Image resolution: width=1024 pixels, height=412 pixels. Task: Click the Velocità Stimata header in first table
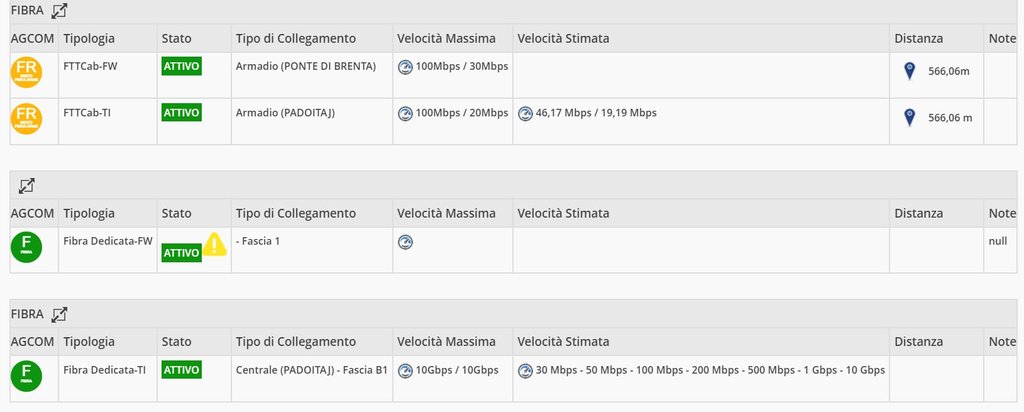coord(563,39)
